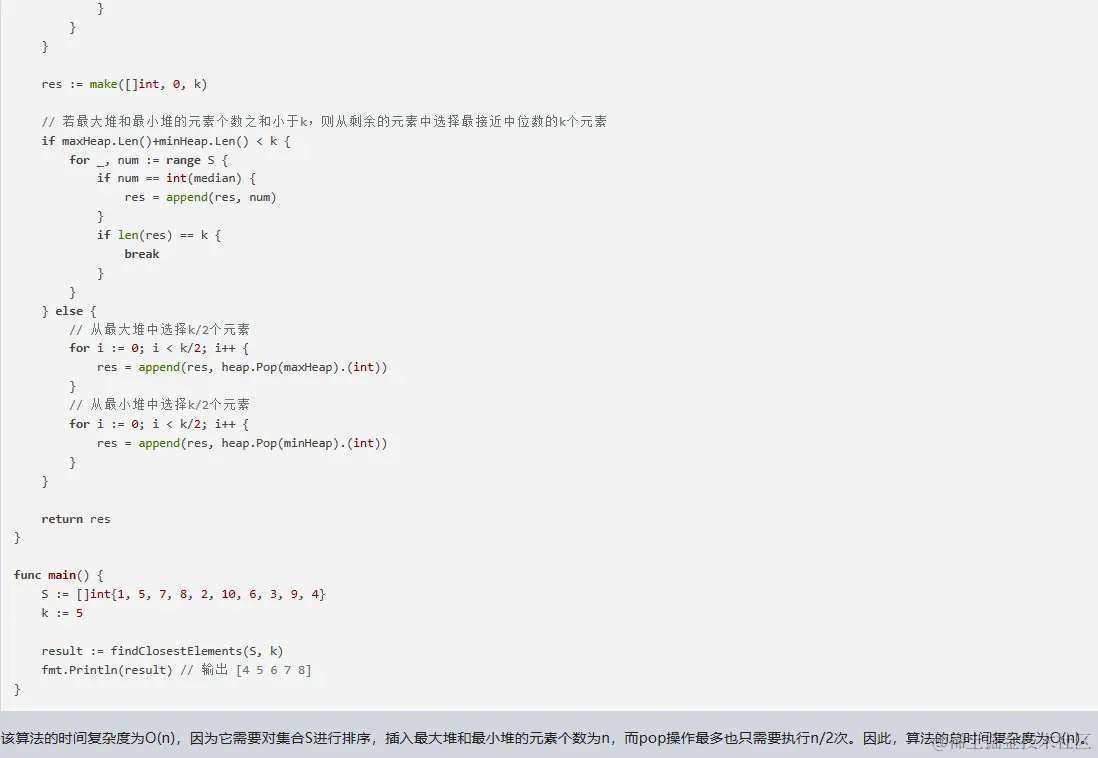Screen dimensions: 1098x758
Task: Click the comment starting '// 若最大堆和最小堆'
Action: click(x=324, y=122)
